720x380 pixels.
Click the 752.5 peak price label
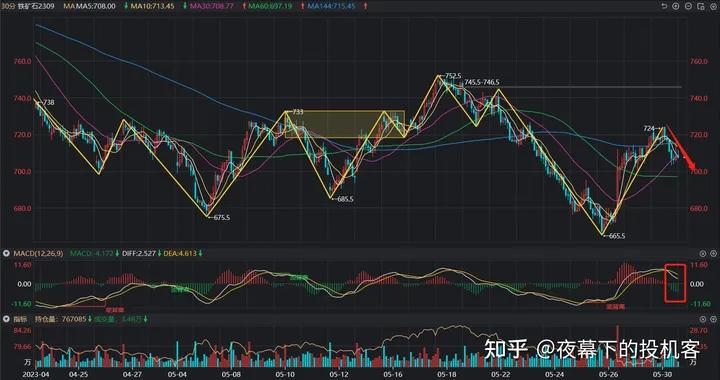[452, 76]
